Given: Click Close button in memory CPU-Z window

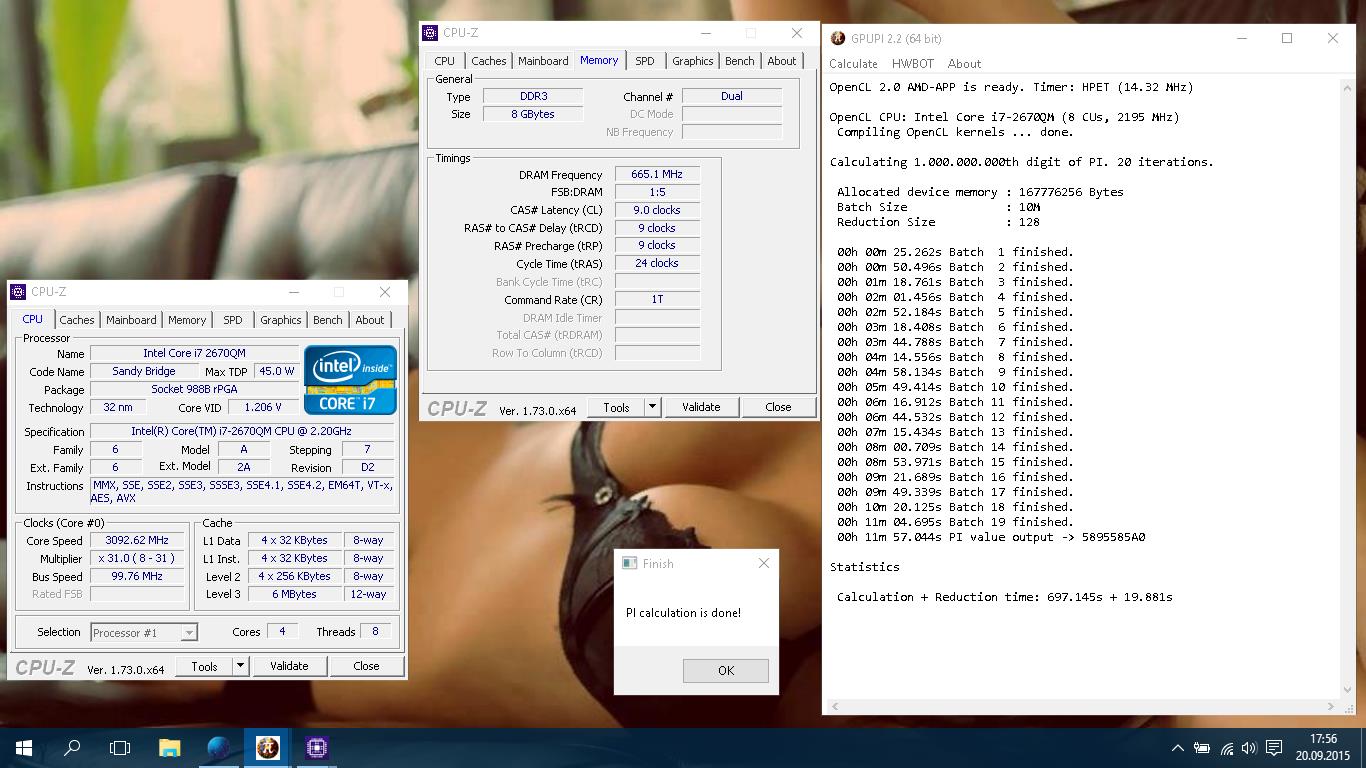Looking at the screenshot, I should [x=778, y=407].
